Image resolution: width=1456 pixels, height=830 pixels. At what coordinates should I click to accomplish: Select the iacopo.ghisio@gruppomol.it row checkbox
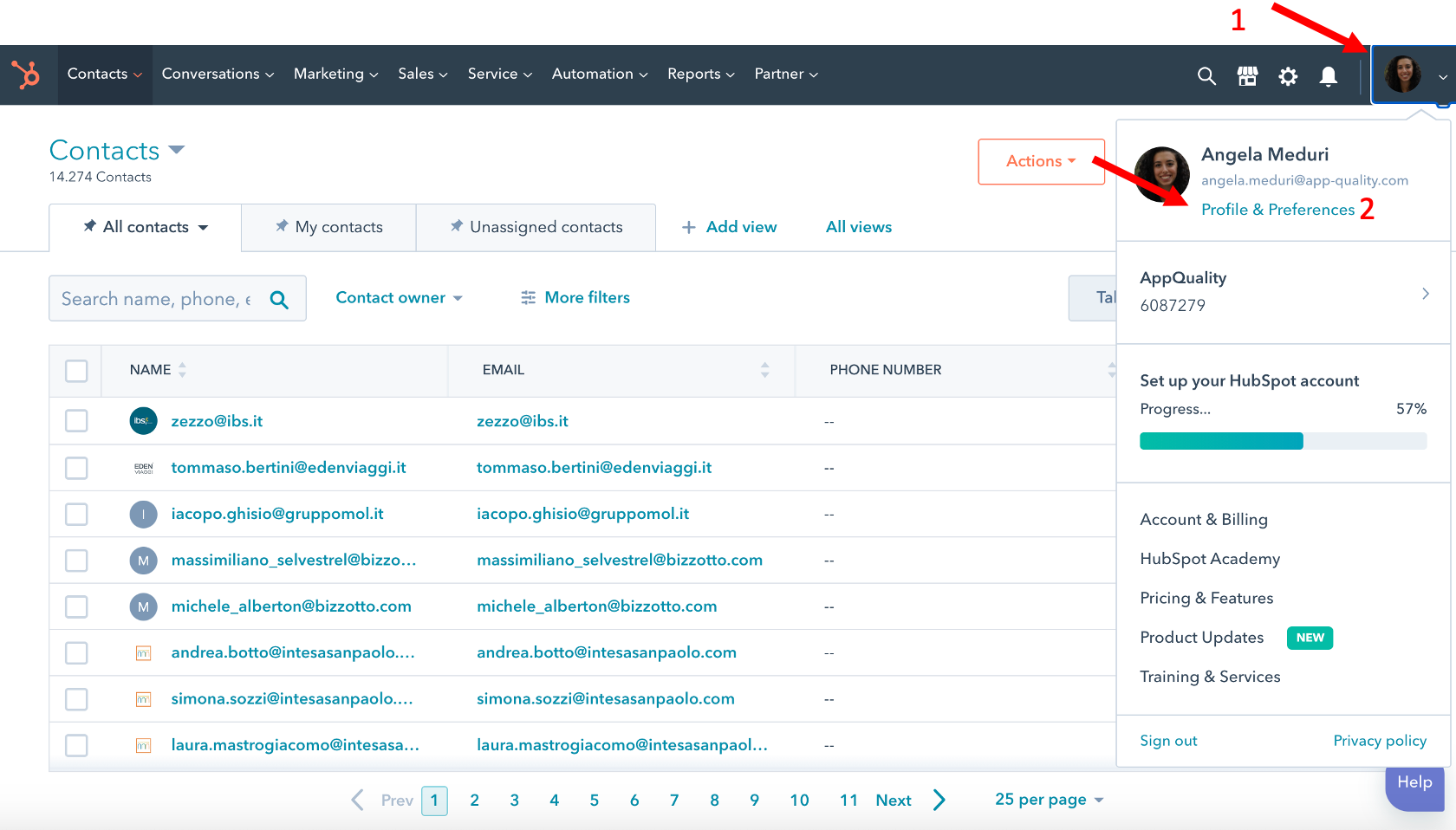[x=76, y=514]
